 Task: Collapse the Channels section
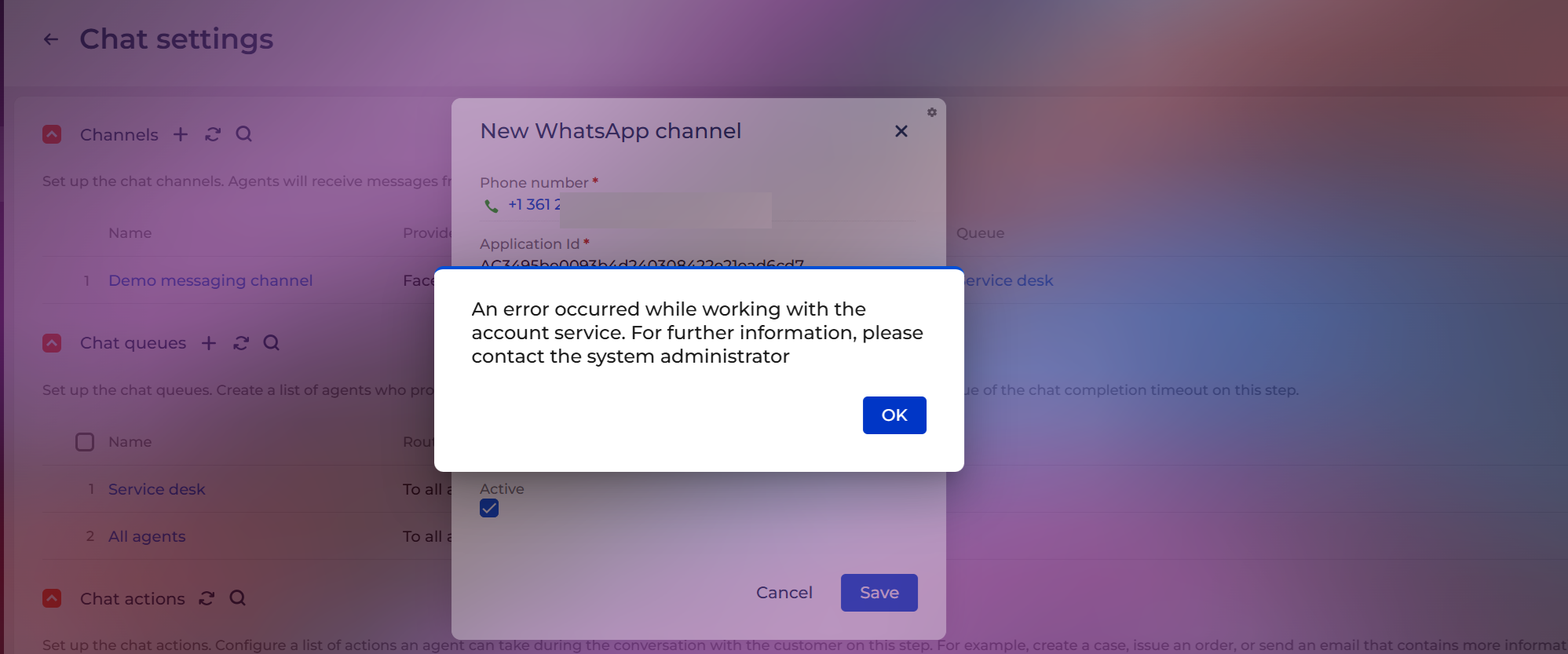(x=52, y=134)
